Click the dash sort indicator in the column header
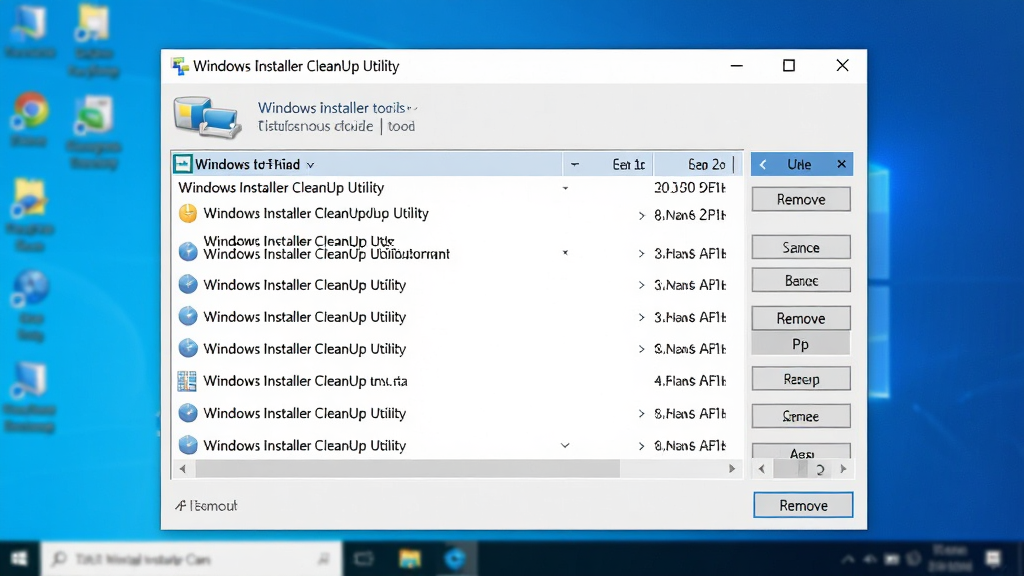This screenshot has height=576, width=1024. [x=575, y=165]
